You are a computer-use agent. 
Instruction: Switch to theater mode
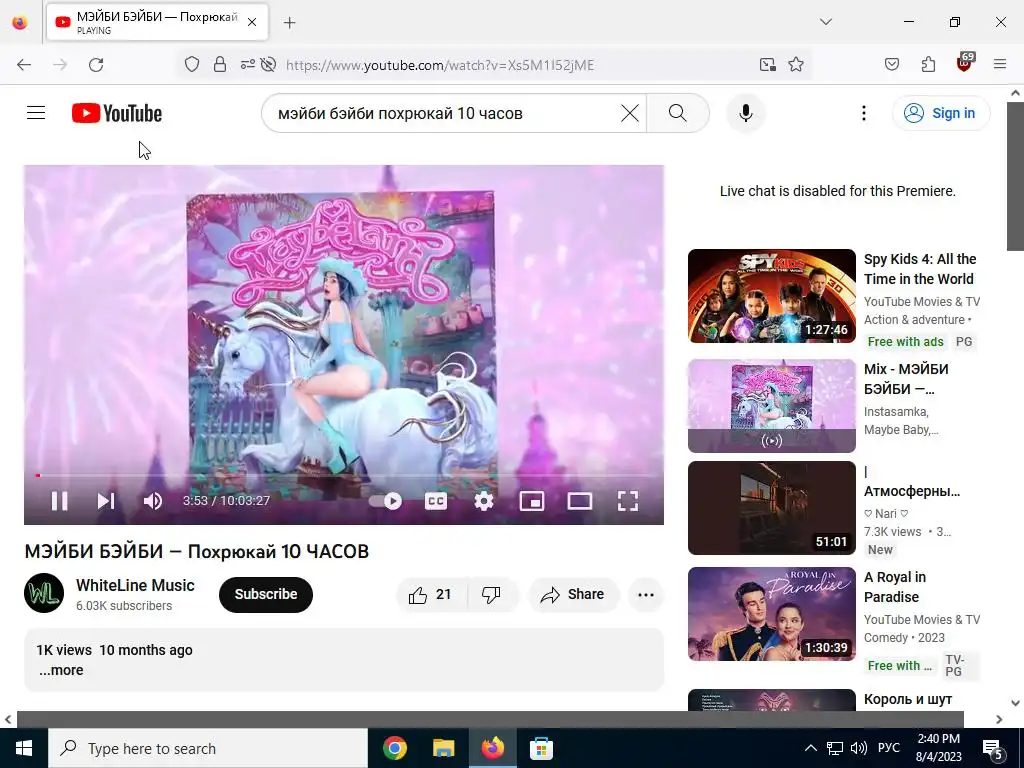tap(579, 501)
